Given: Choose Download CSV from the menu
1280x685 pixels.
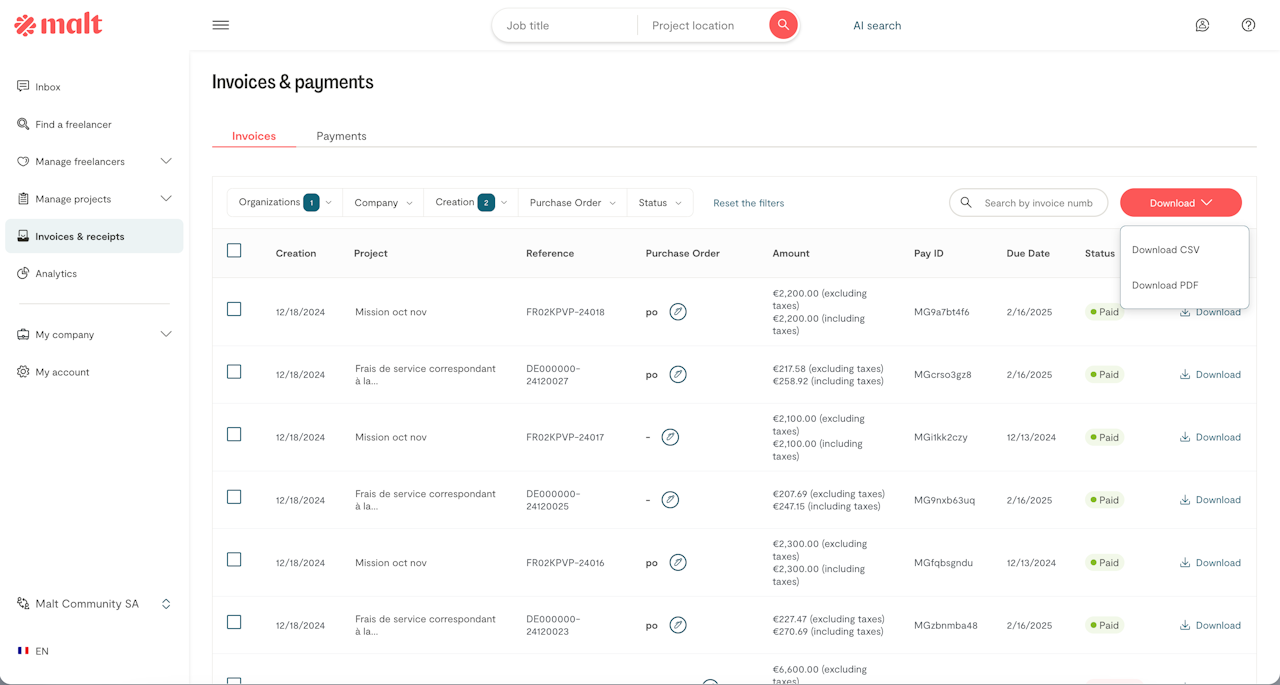Looking at the screenshot, I should (1165, 250).
